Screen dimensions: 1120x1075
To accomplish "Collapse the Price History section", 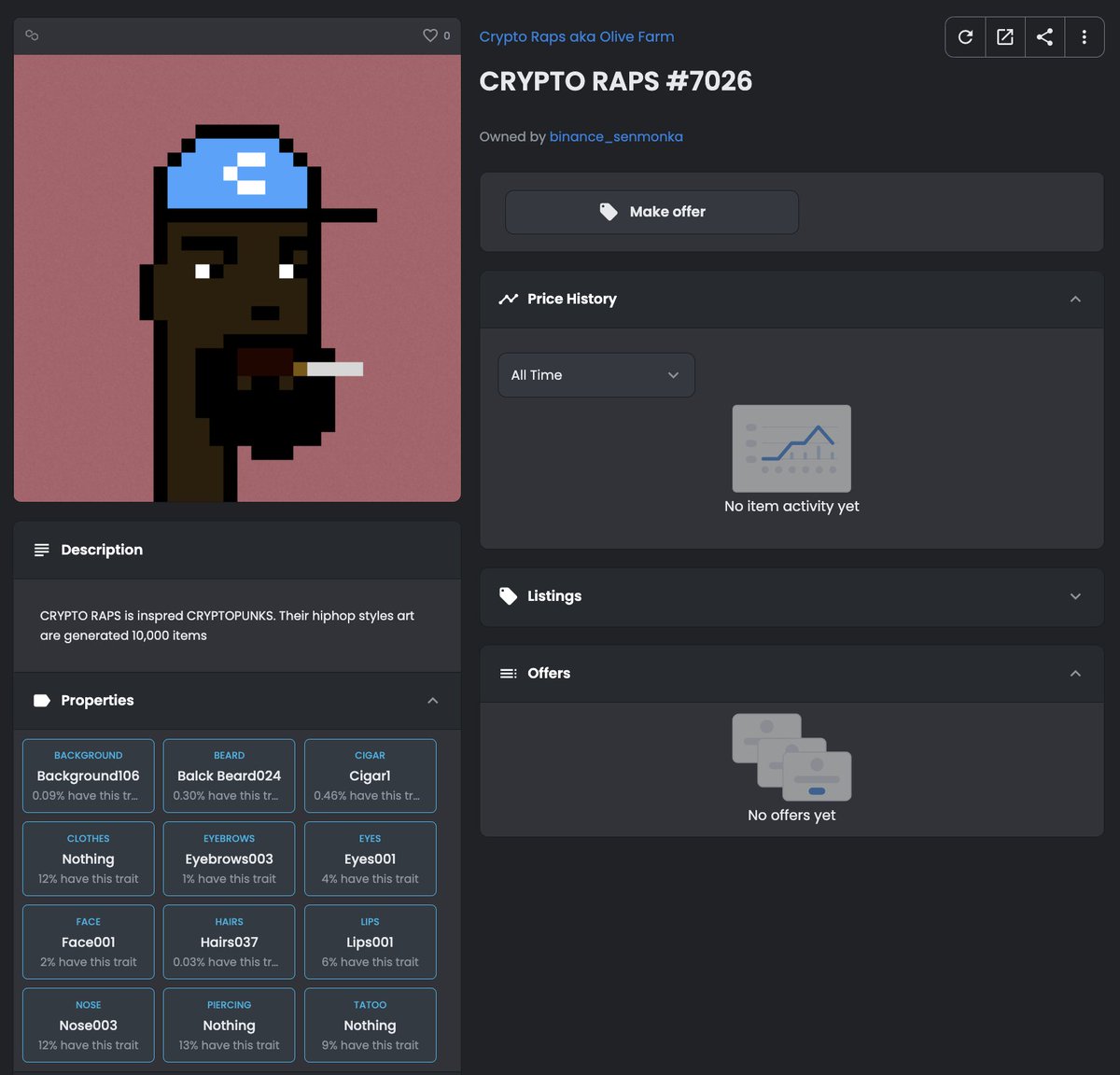I will [1075, 299].
